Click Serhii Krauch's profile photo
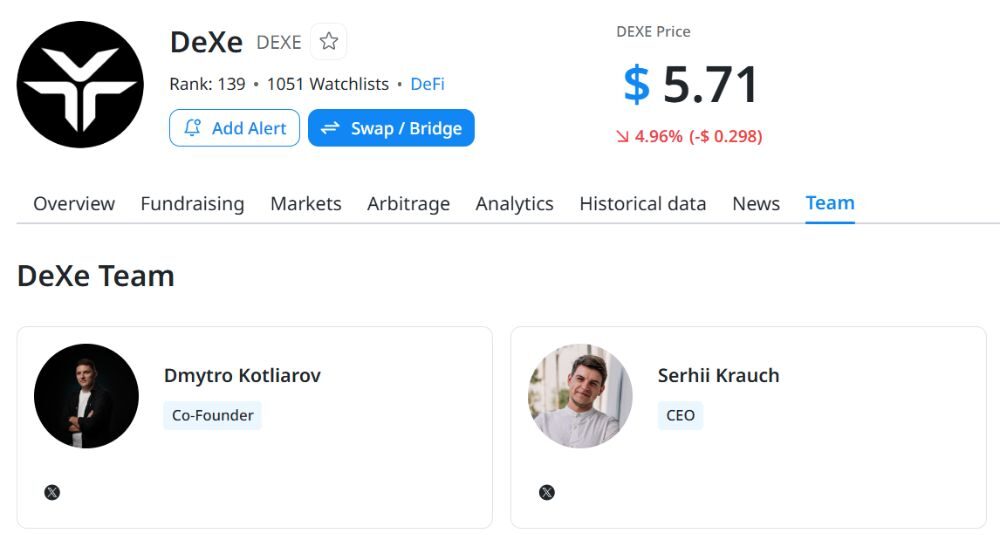The height and width of the screenshot is (535, 1000). [x=580, y=396]
